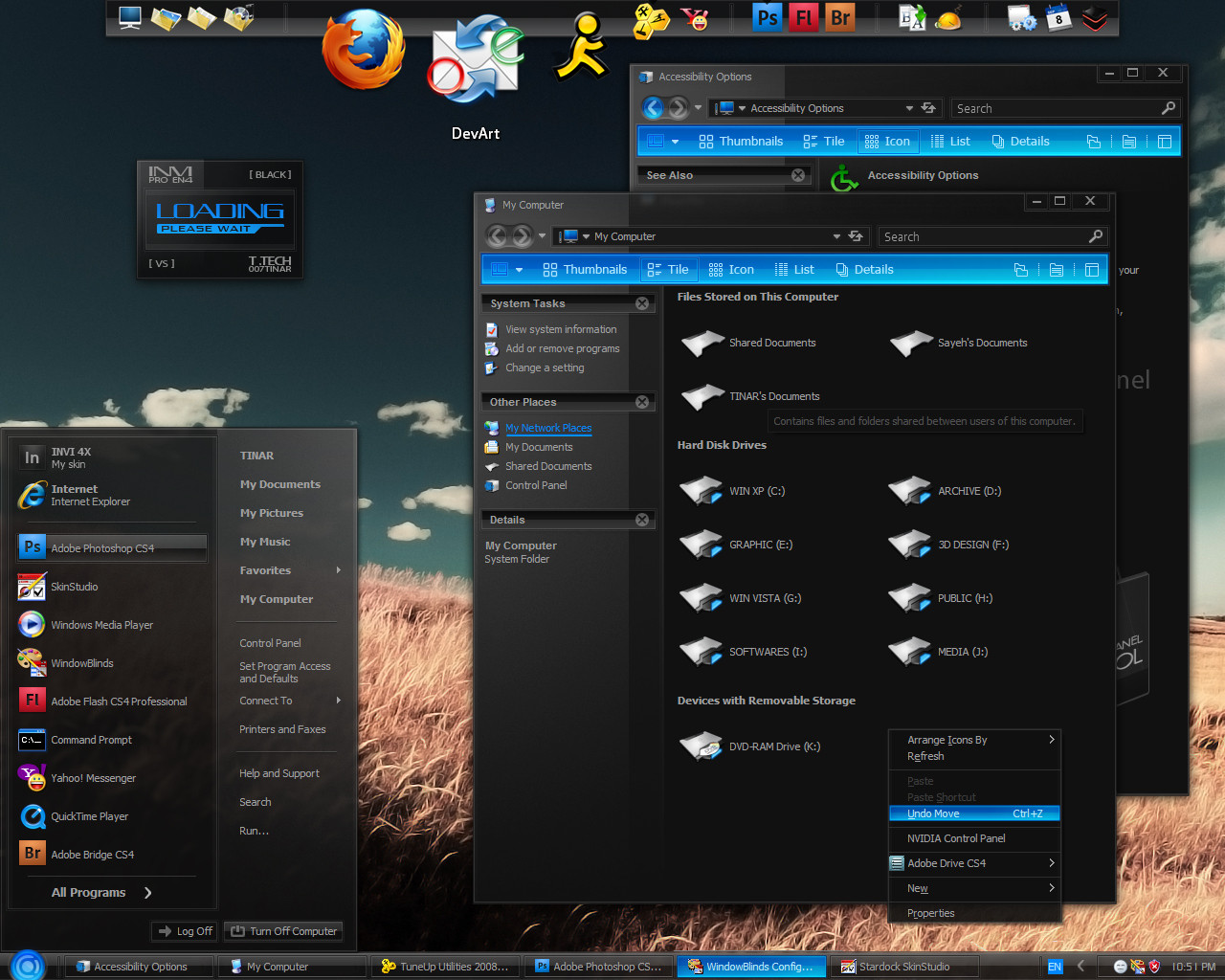1225x980 pixels.
Task: Open Adobe Bridge icon in top dock
Action: pos(839,18)
